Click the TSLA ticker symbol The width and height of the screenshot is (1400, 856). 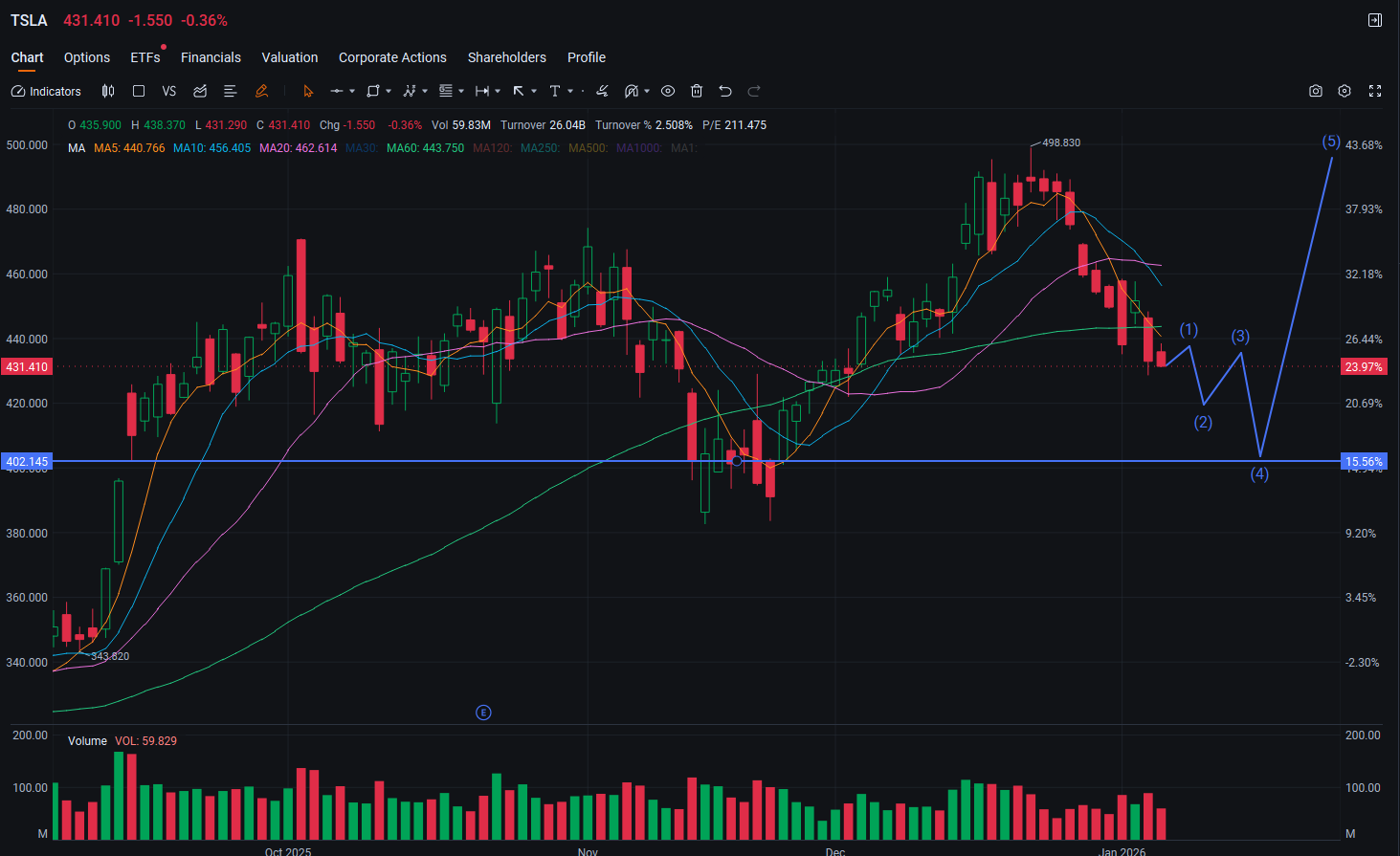pos(29,20)
